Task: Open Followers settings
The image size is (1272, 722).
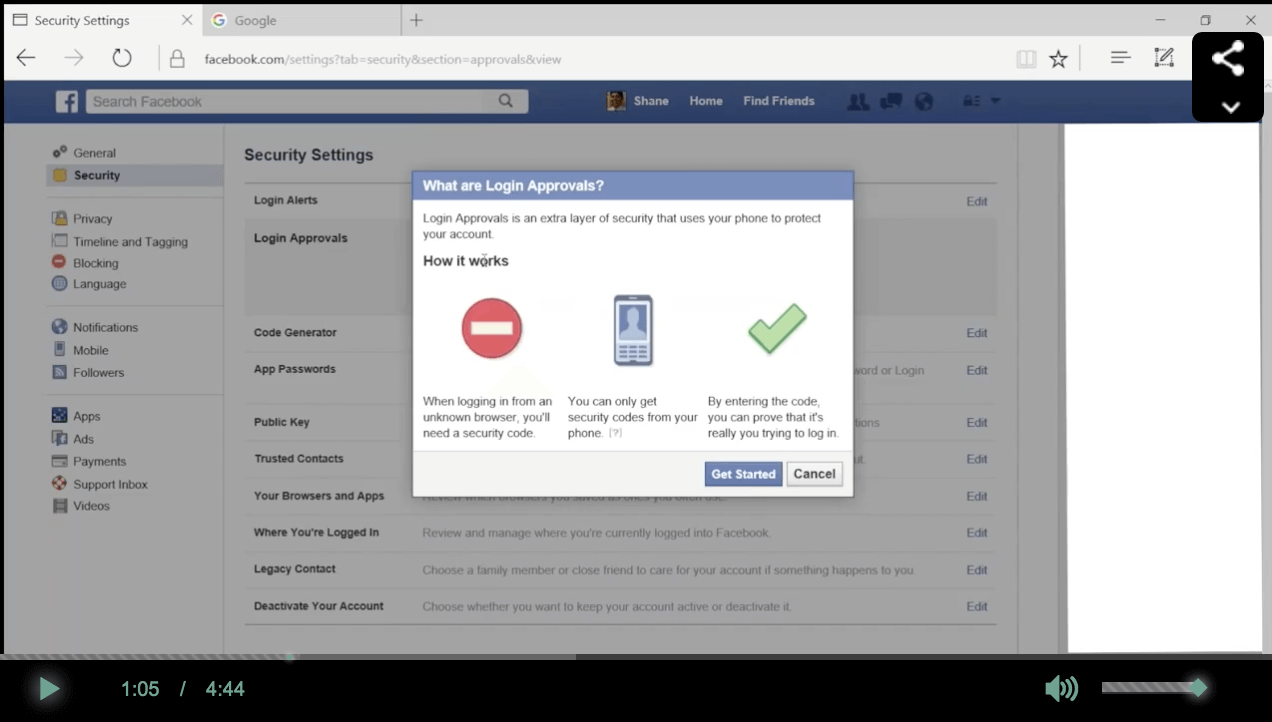Action: (x=98, y=373)
